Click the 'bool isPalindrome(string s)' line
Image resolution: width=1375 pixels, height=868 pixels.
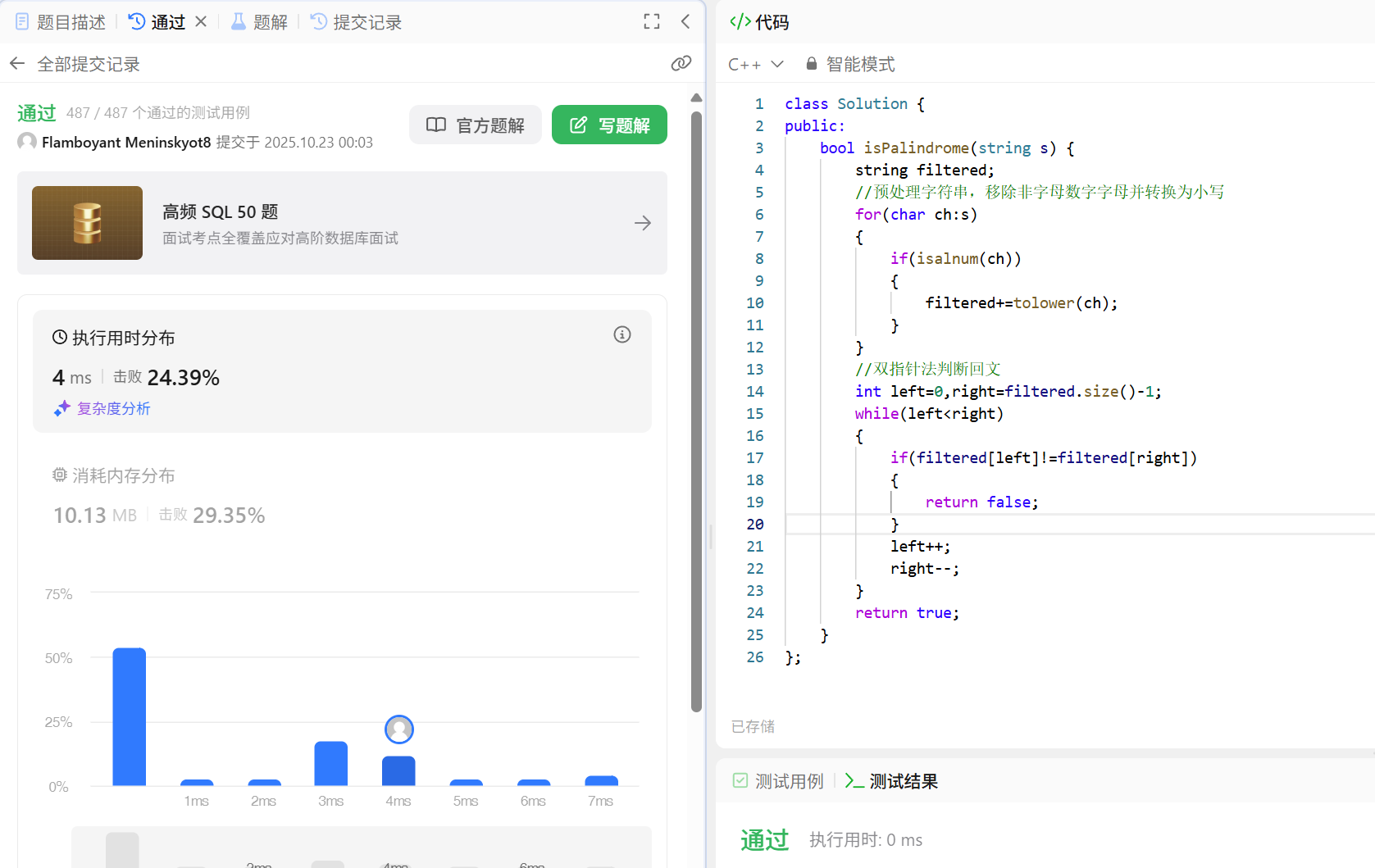tap(947, 148)
